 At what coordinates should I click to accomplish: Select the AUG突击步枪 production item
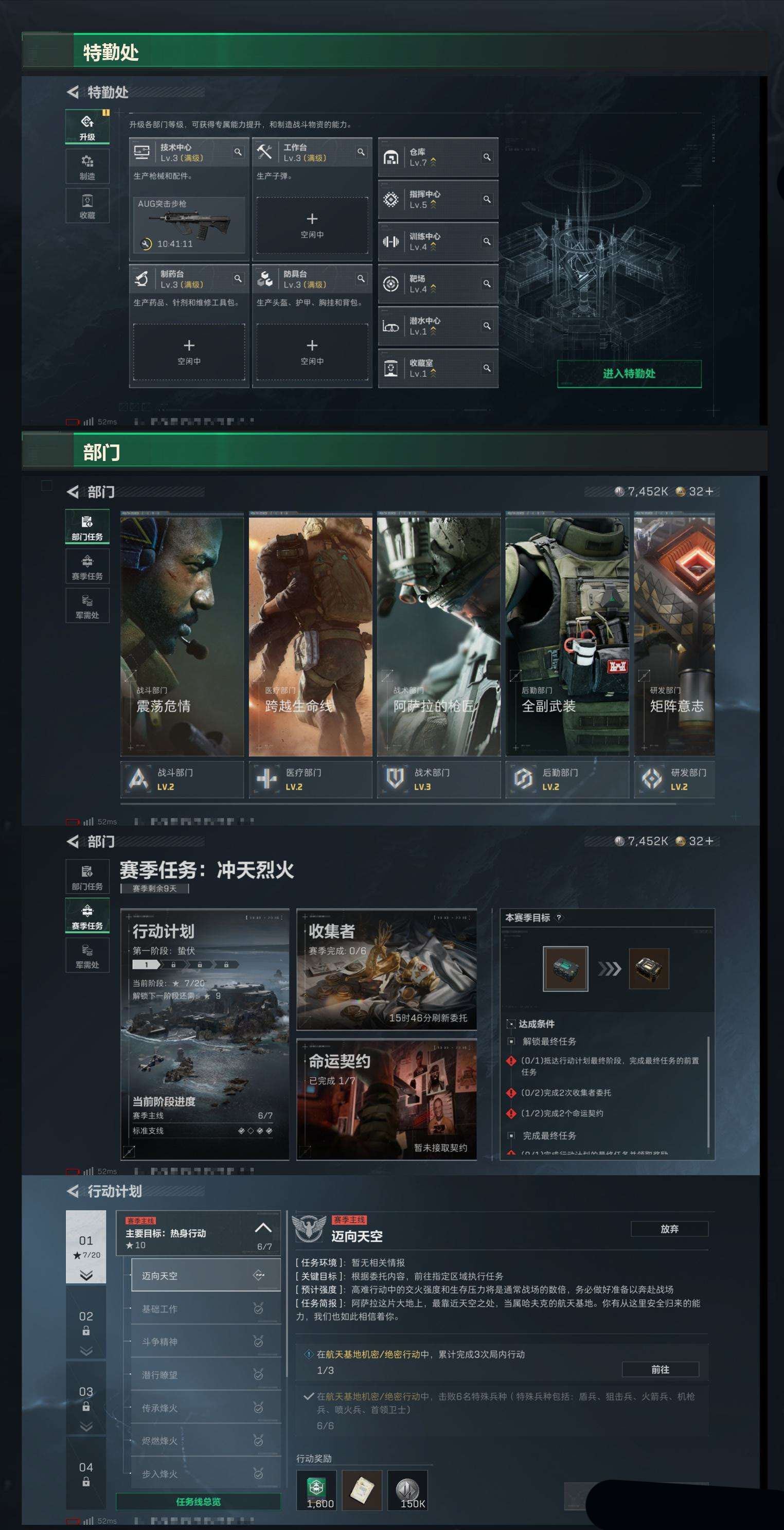coord(189,225)
